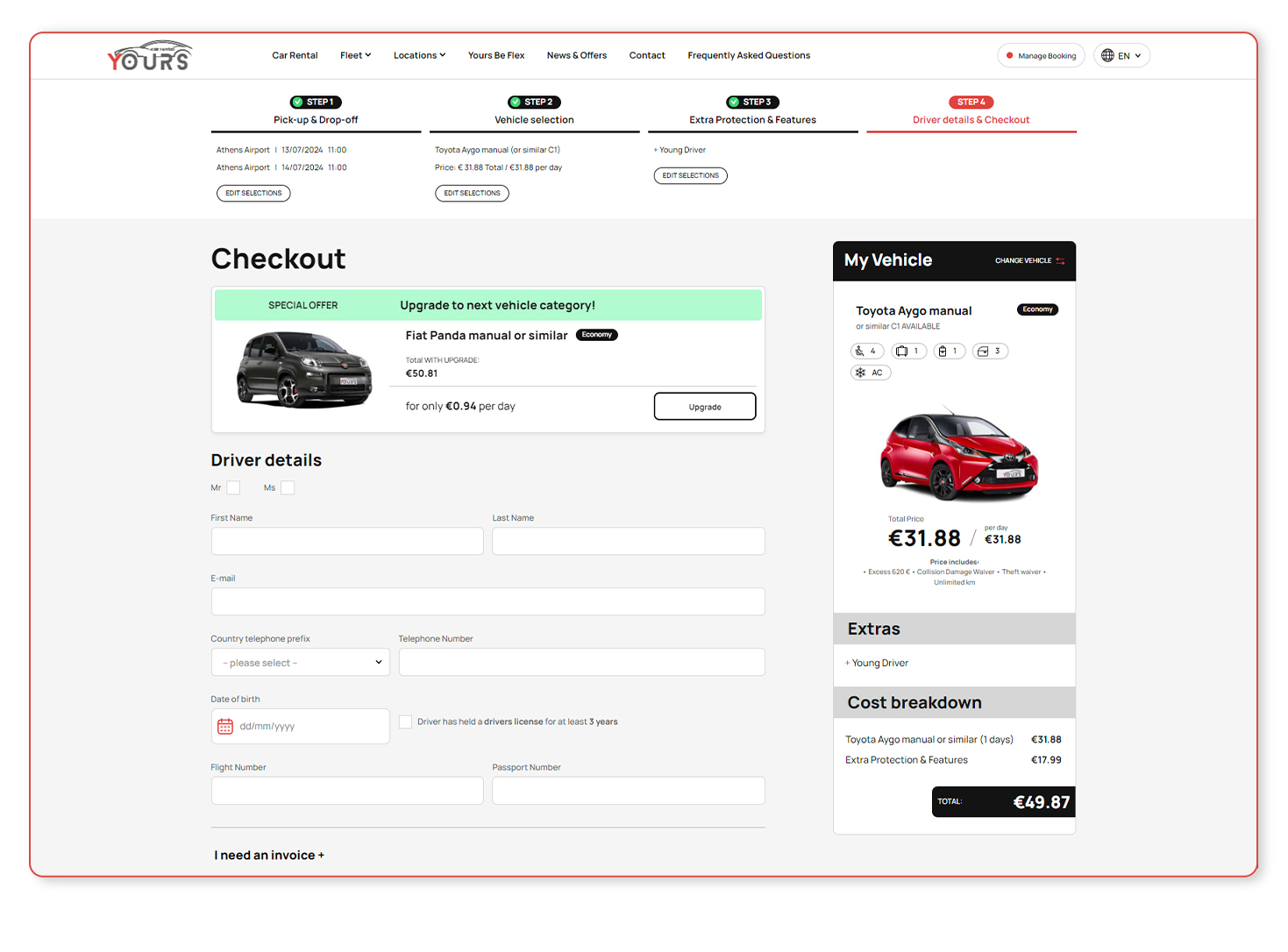Tick the Mr title checkbox

click(233, 488)
